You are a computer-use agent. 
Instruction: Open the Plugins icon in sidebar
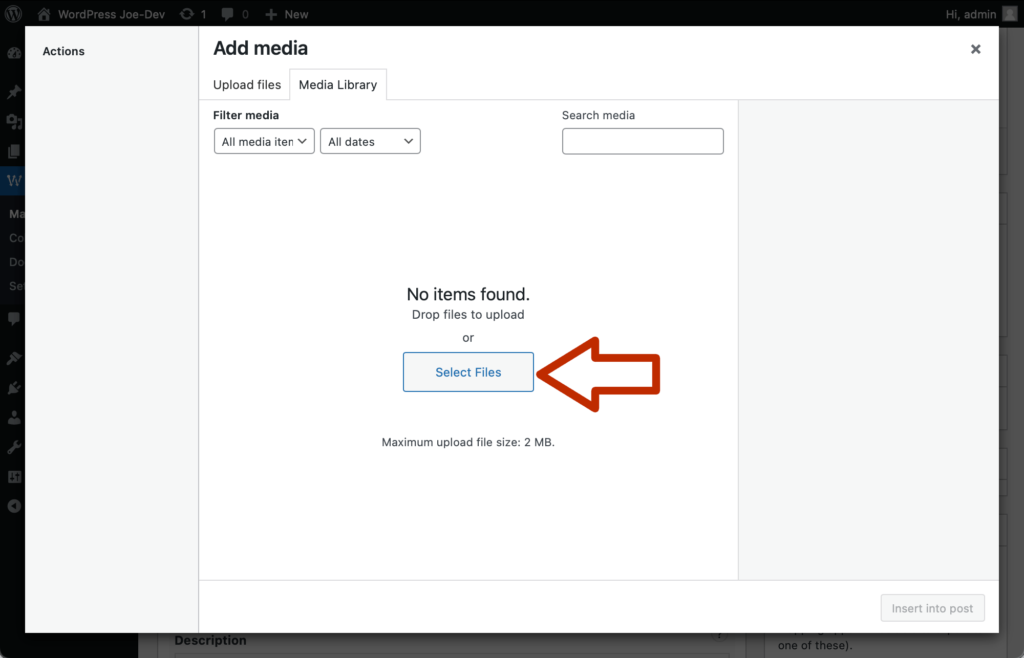[14, 388]
